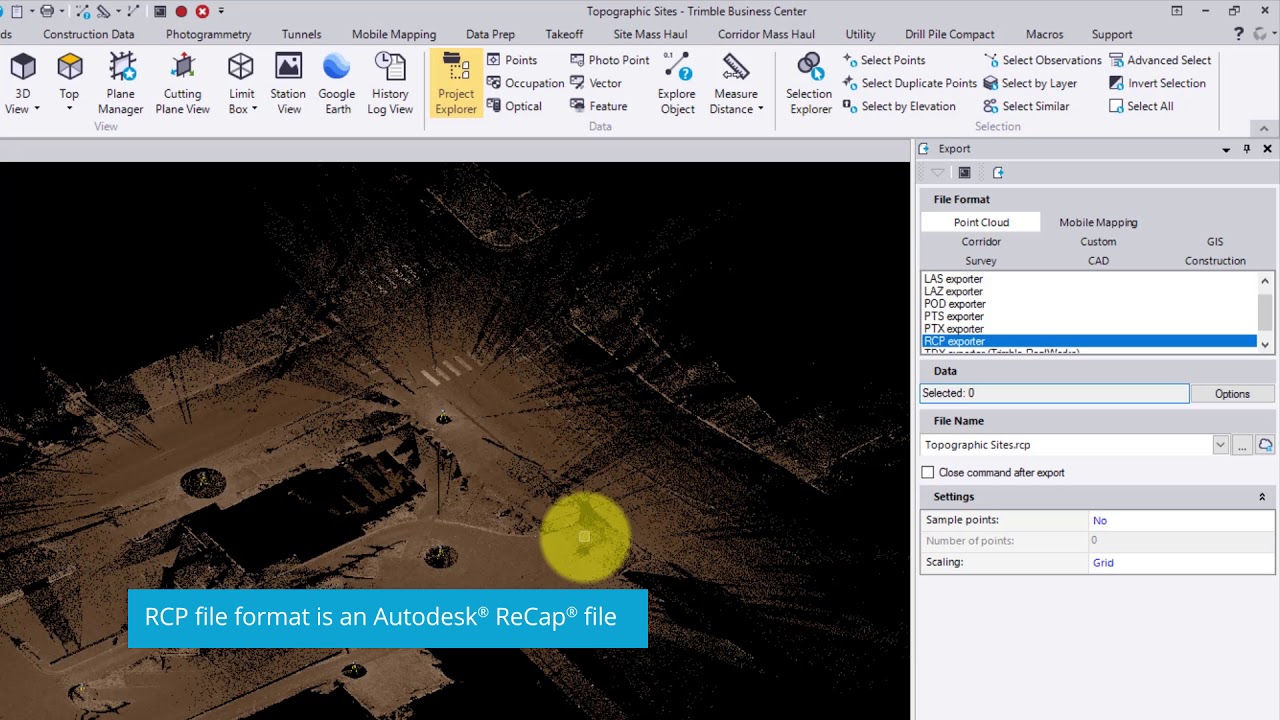The image size is (1280, 720).
Task: Open the Export panel options dropdown arrow
Action: click(x=1226, y=149)
